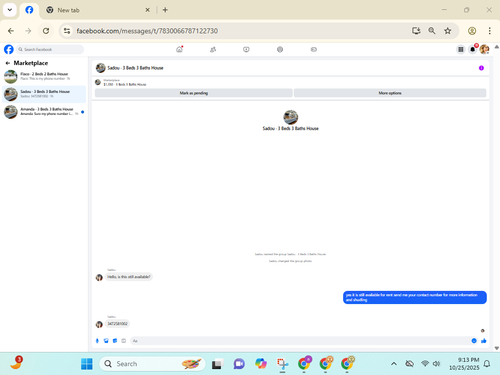The height and width of the screenshot is (375, 500).
Task: Open the Copilot taskbar icon
Action: tap(261, 364)
